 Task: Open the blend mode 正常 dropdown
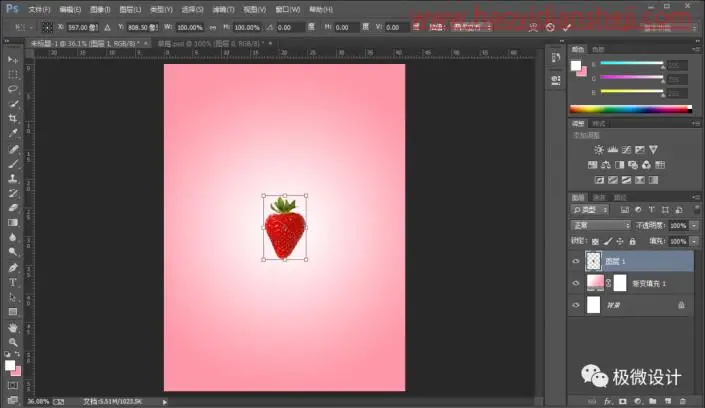[601, 225]
